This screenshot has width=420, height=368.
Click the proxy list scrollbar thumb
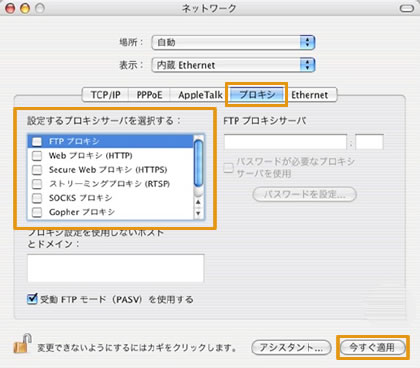pos(198,163)
